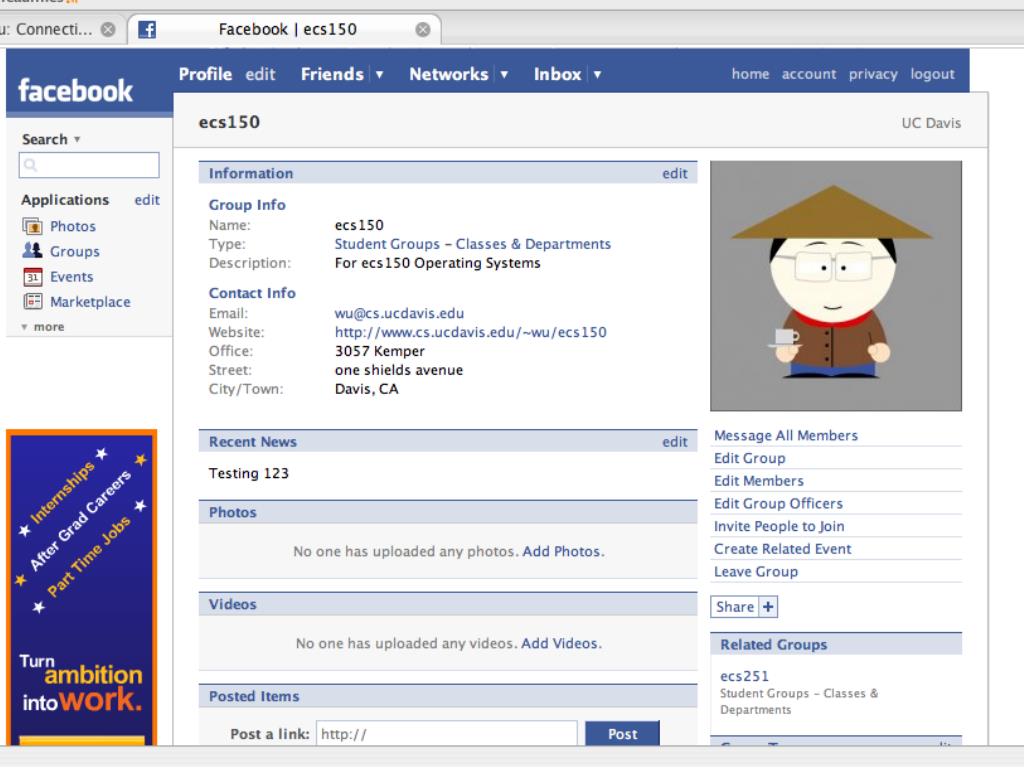Expand more applications in the sidebar

pyautogui.click(x=43, y=327)
